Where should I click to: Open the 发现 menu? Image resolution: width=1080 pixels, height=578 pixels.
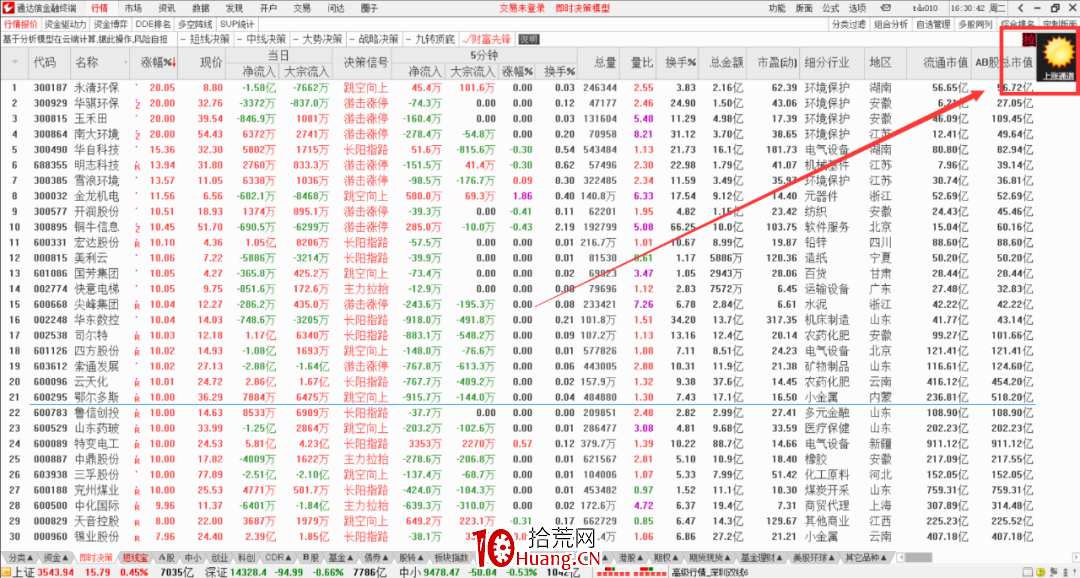[x=234, y=8]
